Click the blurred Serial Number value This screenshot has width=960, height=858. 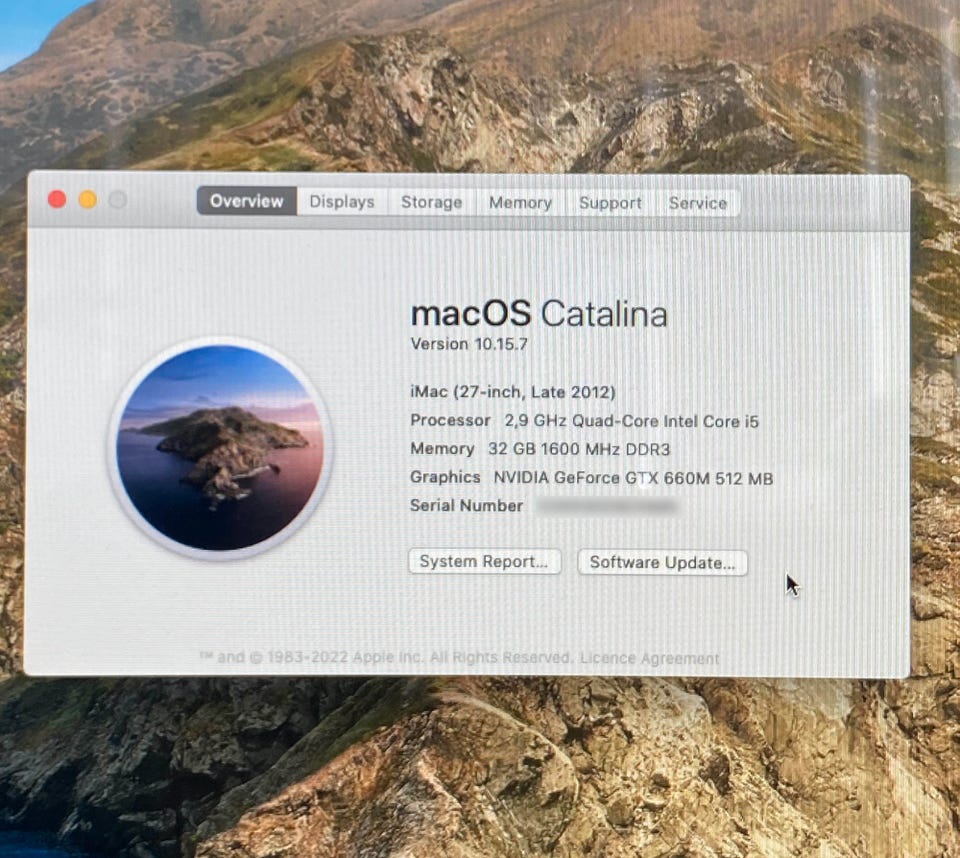pyautogui.click(x=607, y=506)
